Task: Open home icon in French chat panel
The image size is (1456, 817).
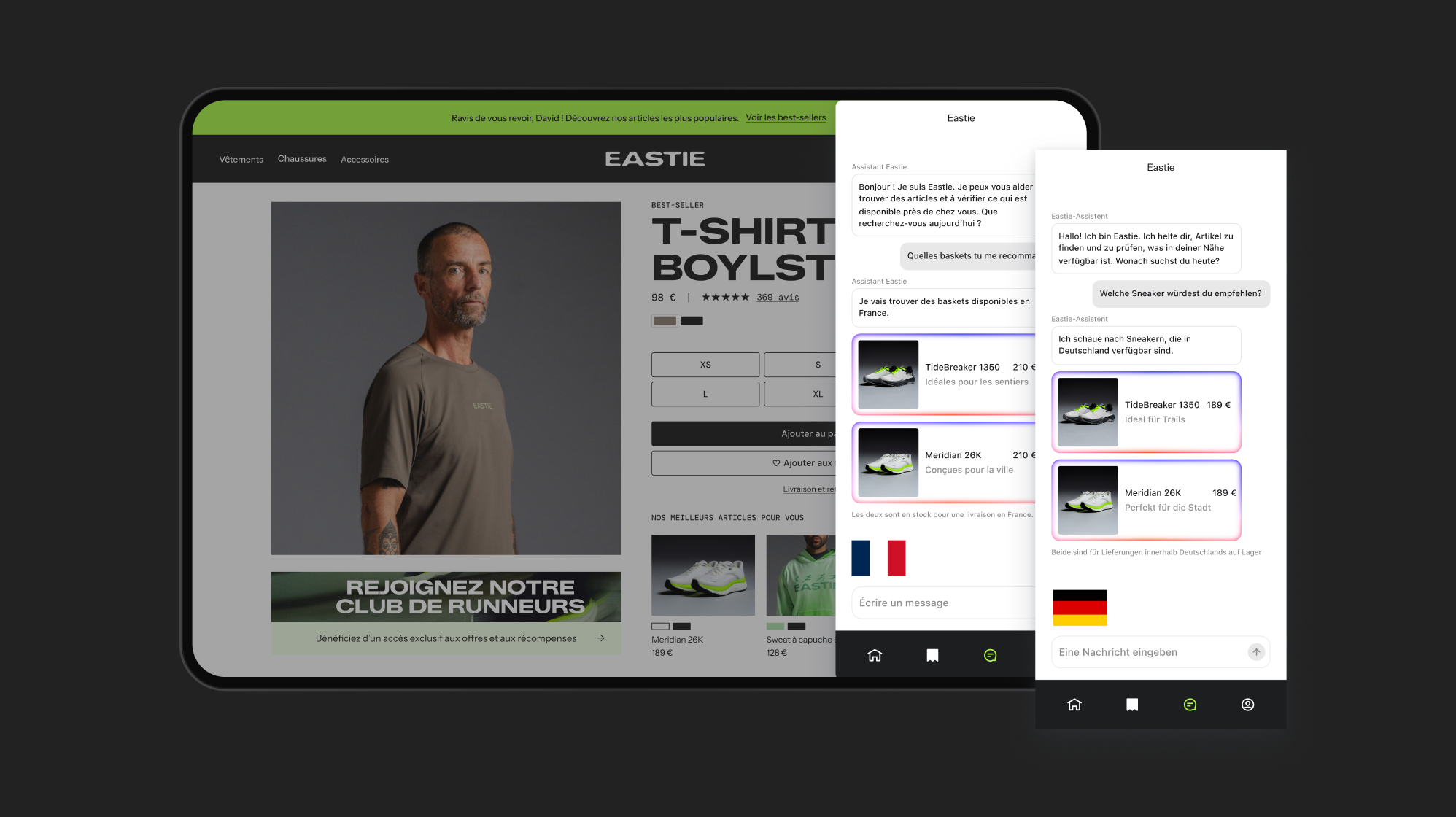Action: click(x=875, y=655)
